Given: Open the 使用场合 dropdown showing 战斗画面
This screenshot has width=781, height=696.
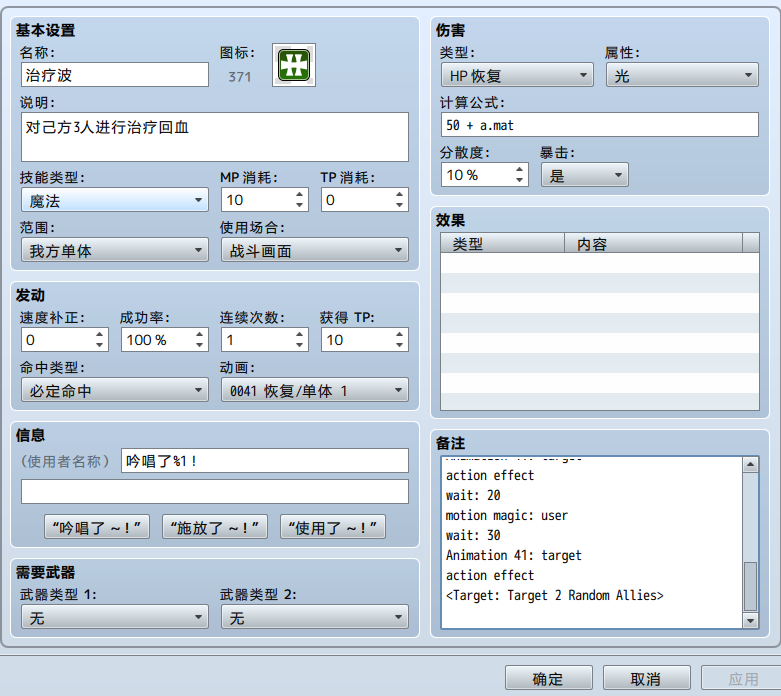Looking at the screenshot, I should pos(314,250).
